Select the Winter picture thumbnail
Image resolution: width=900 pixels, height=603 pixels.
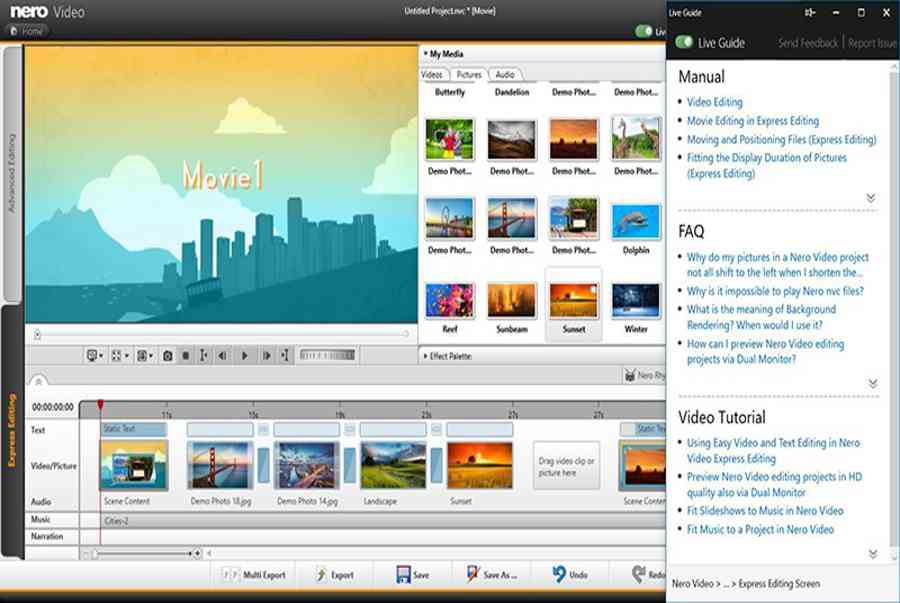[636, 300]
